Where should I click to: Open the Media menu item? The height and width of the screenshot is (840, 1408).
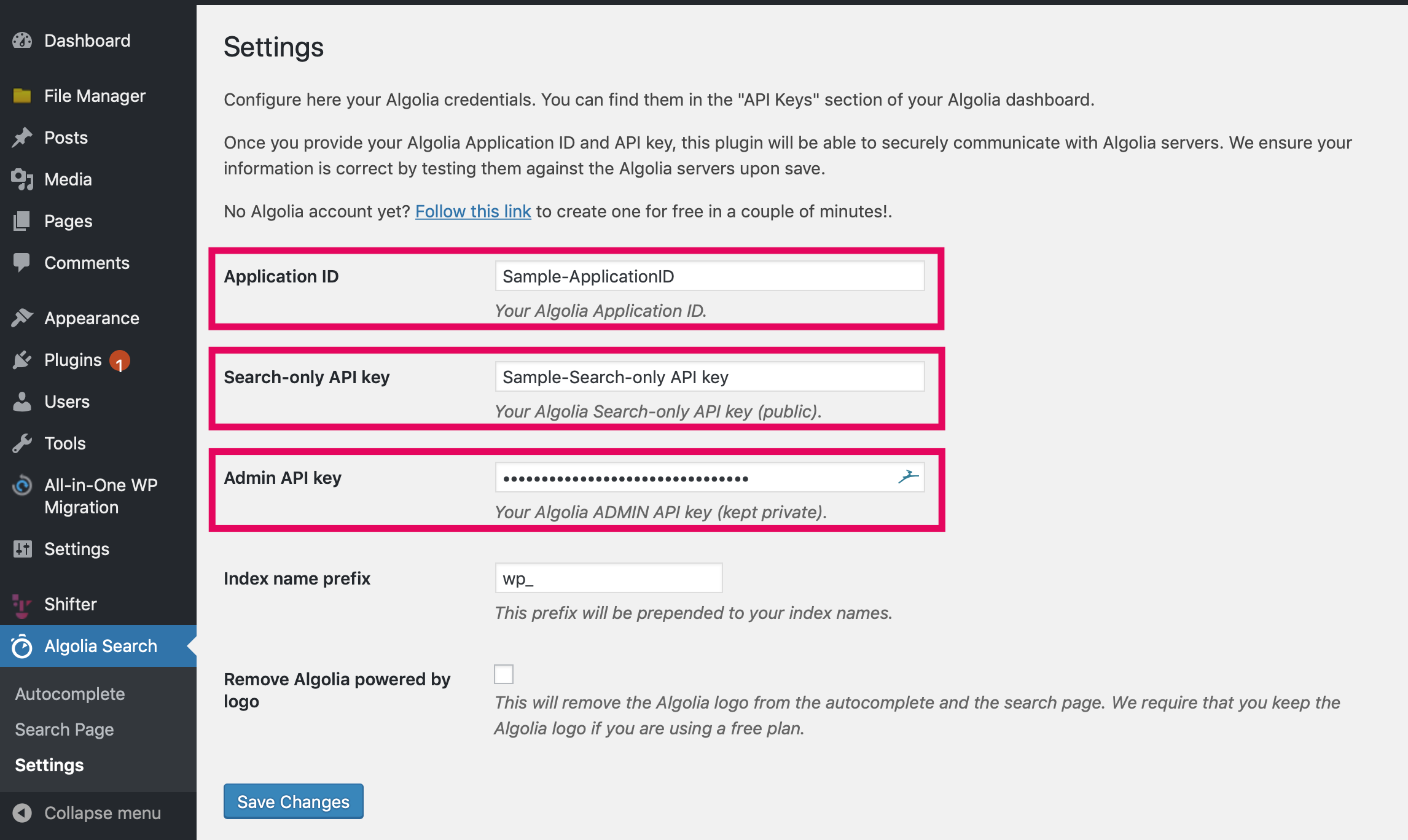click(x=98, y=179)
